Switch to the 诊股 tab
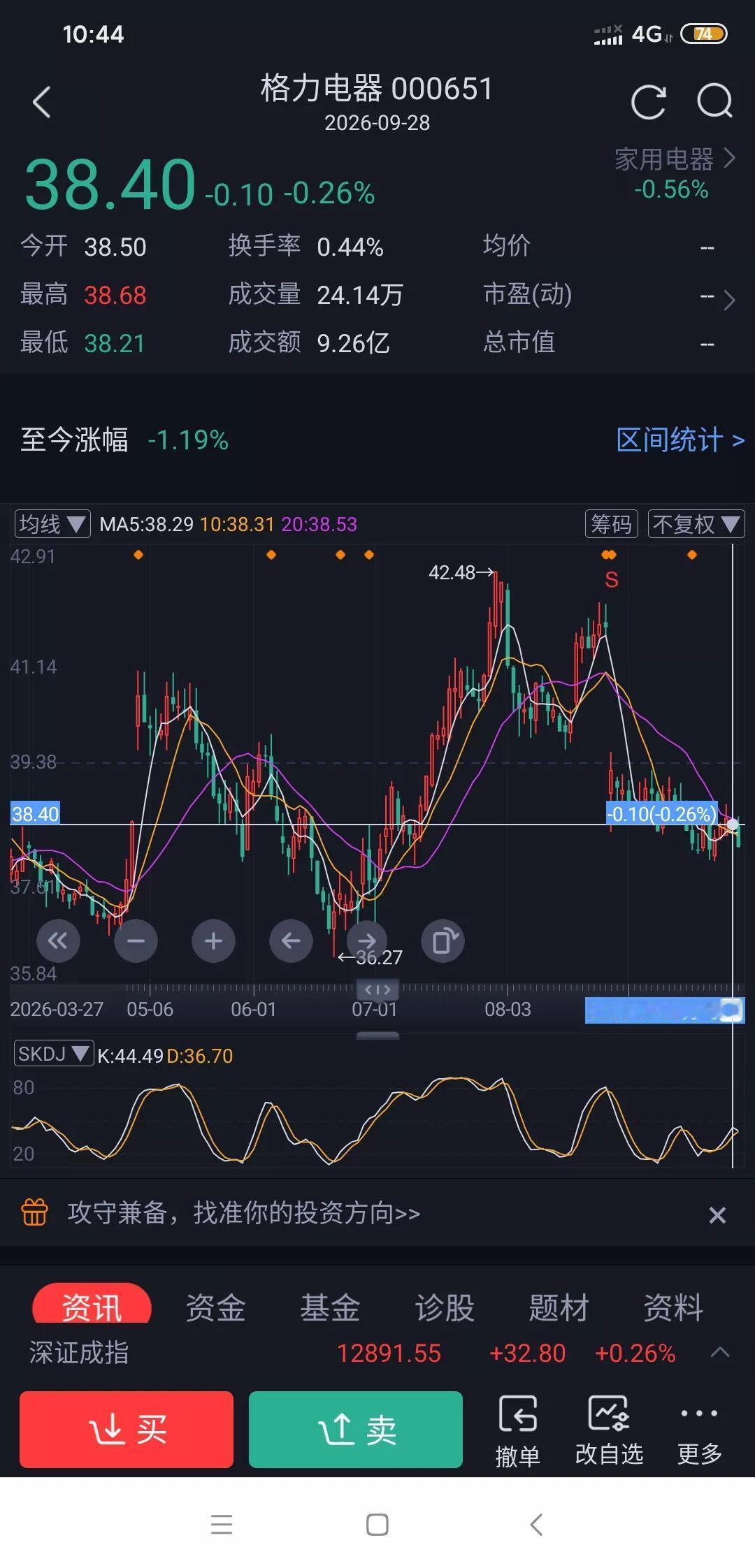 pyautogui.click(x=445, y=1307)
